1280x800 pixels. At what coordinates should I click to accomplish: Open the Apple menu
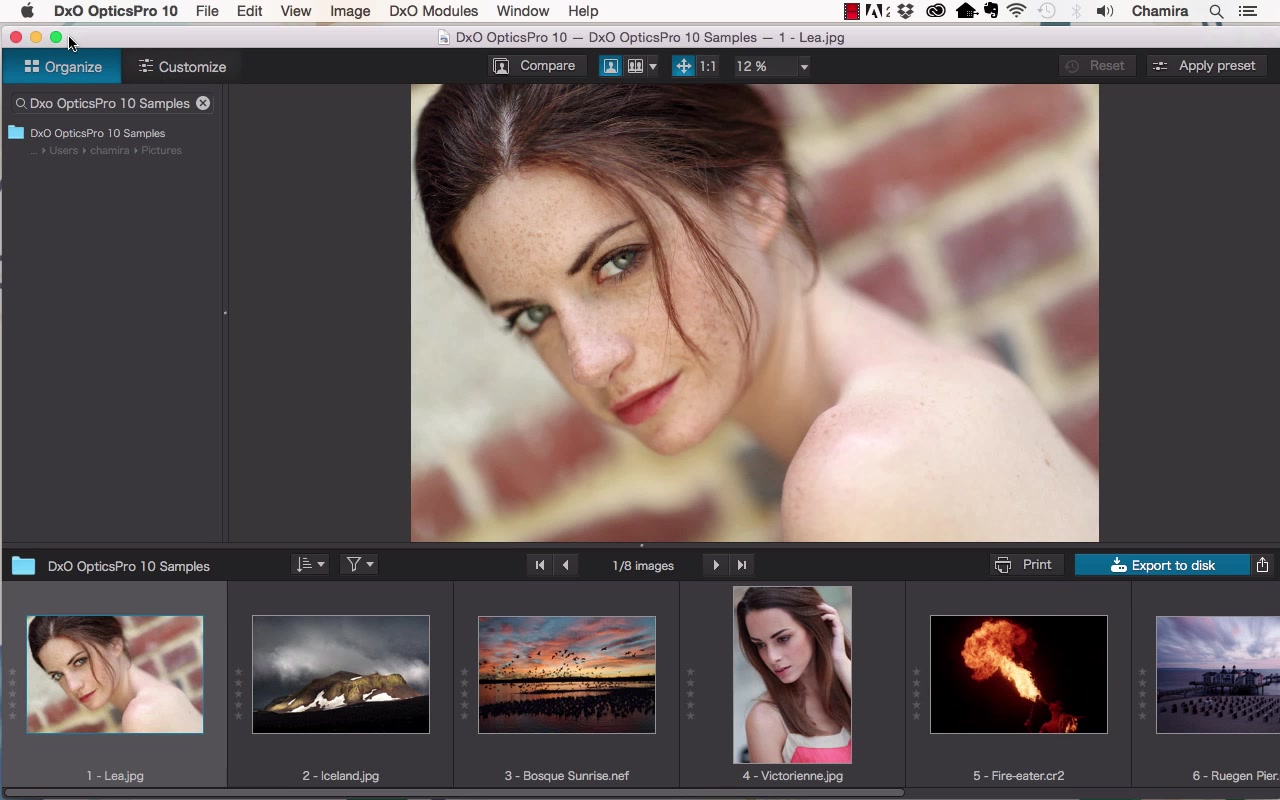tap(27, 11)
